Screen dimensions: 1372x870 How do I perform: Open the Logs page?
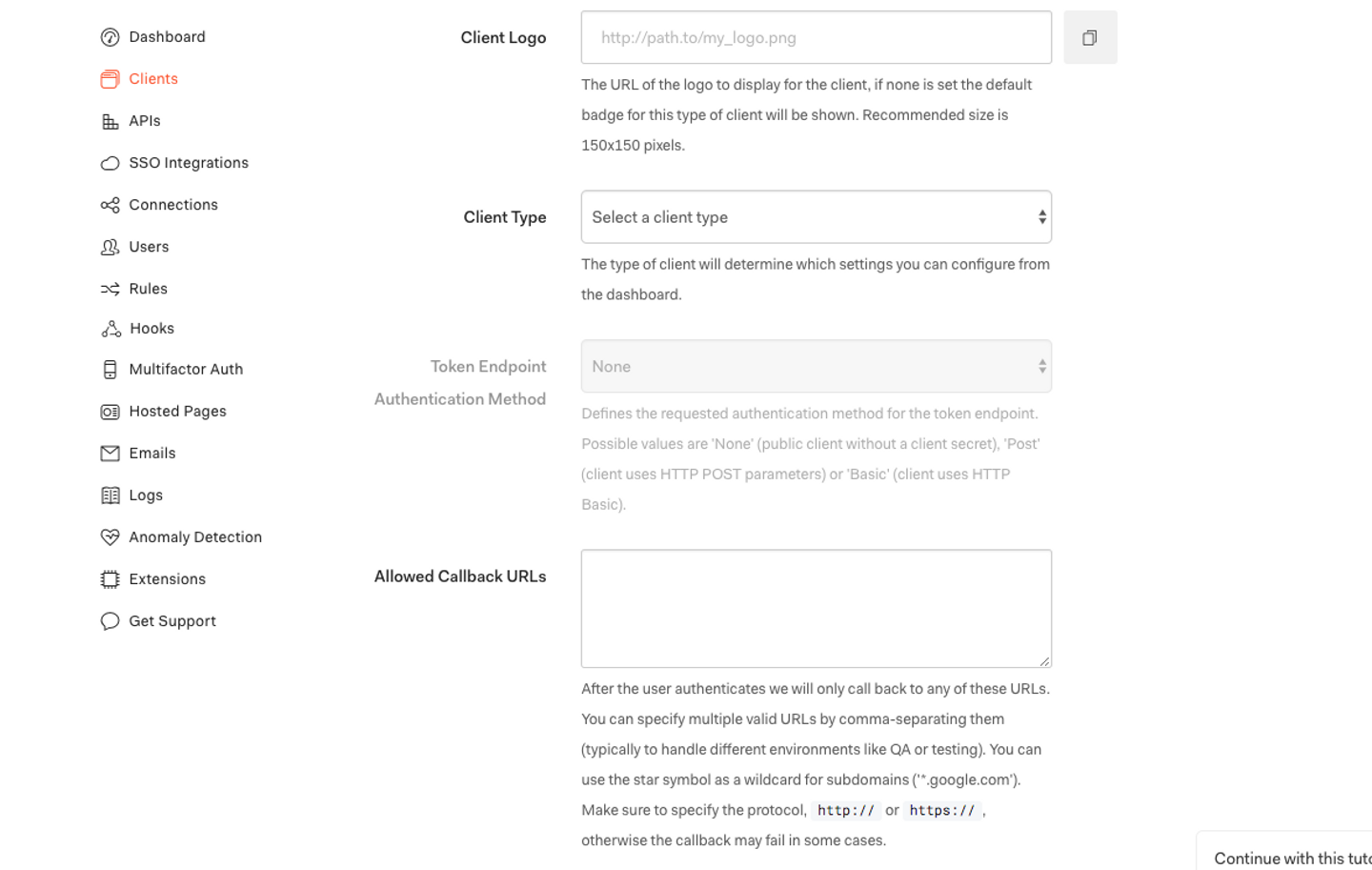[146, 496]
